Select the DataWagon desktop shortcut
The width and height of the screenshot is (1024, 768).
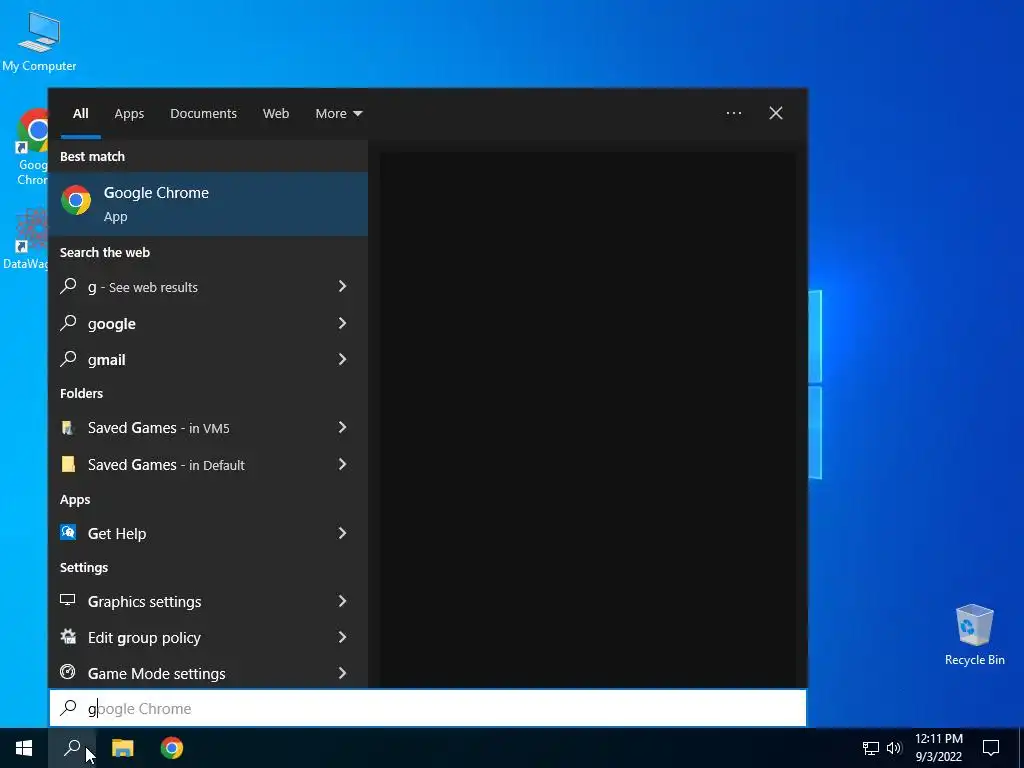tap(26, 239)
